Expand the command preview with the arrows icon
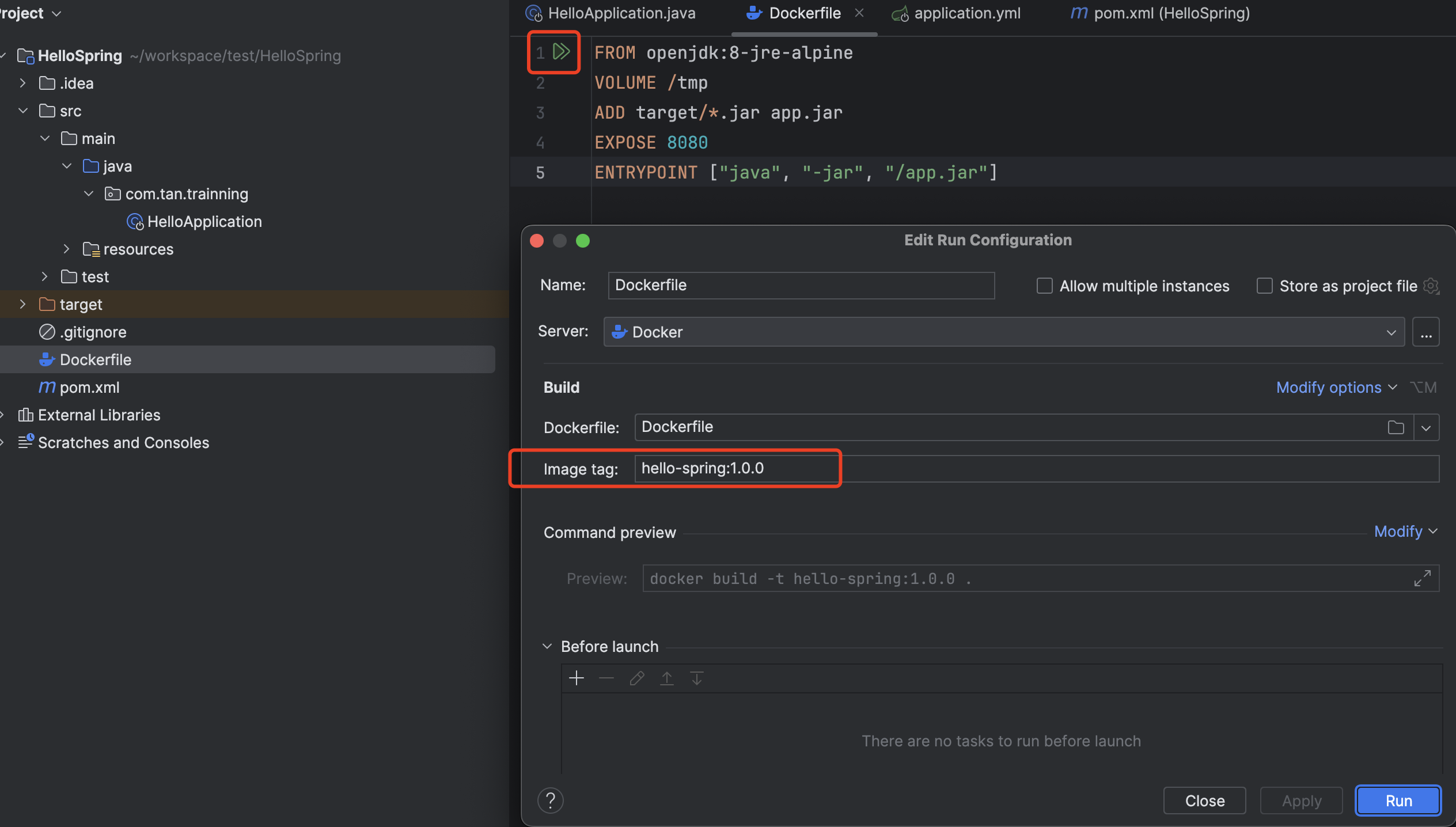1456x827 pixels. coord(1422,578)
